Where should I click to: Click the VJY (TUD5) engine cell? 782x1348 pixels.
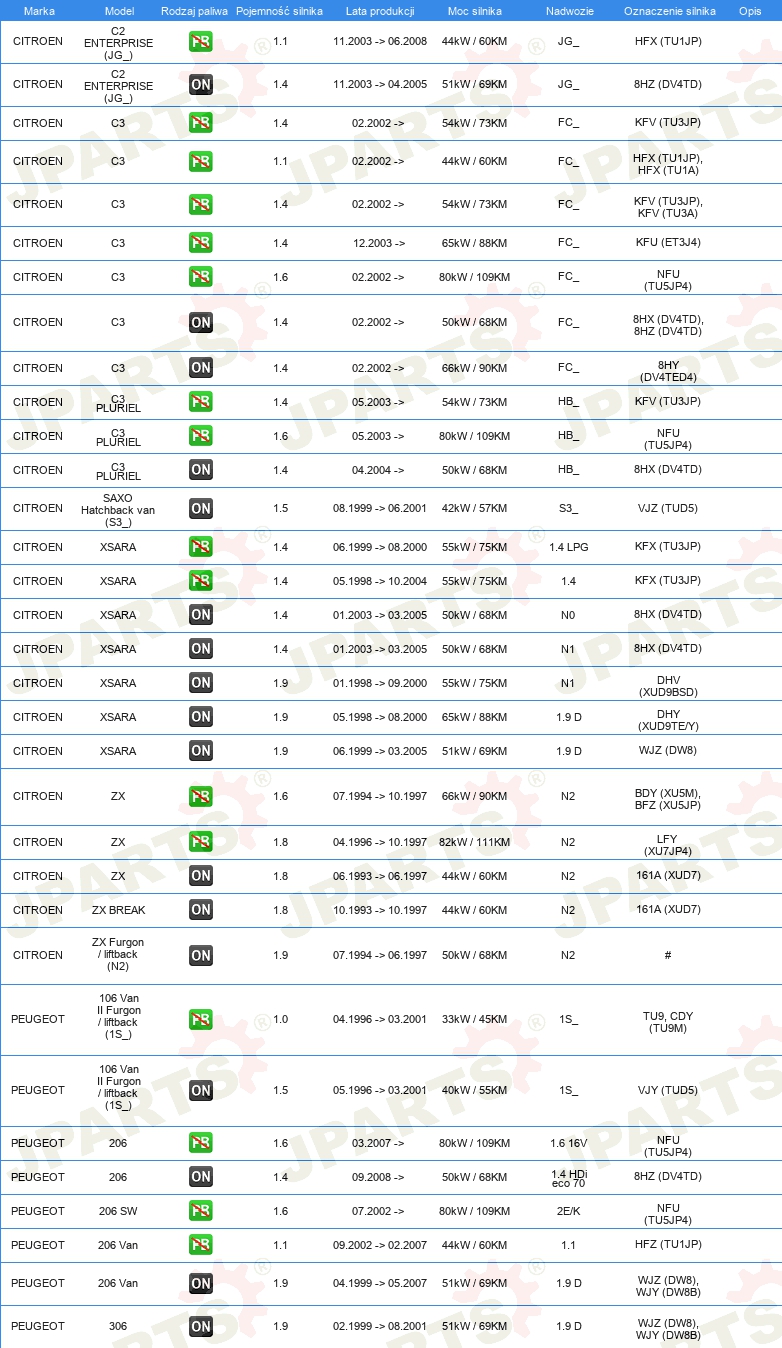pyautogui.click(x=668, y=1091)
